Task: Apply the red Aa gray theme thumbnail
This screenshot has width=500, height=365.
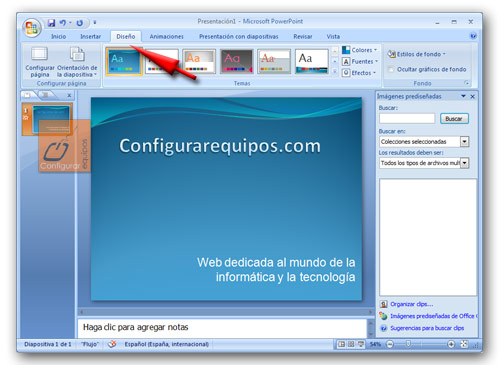Action: tap(274, 61)
